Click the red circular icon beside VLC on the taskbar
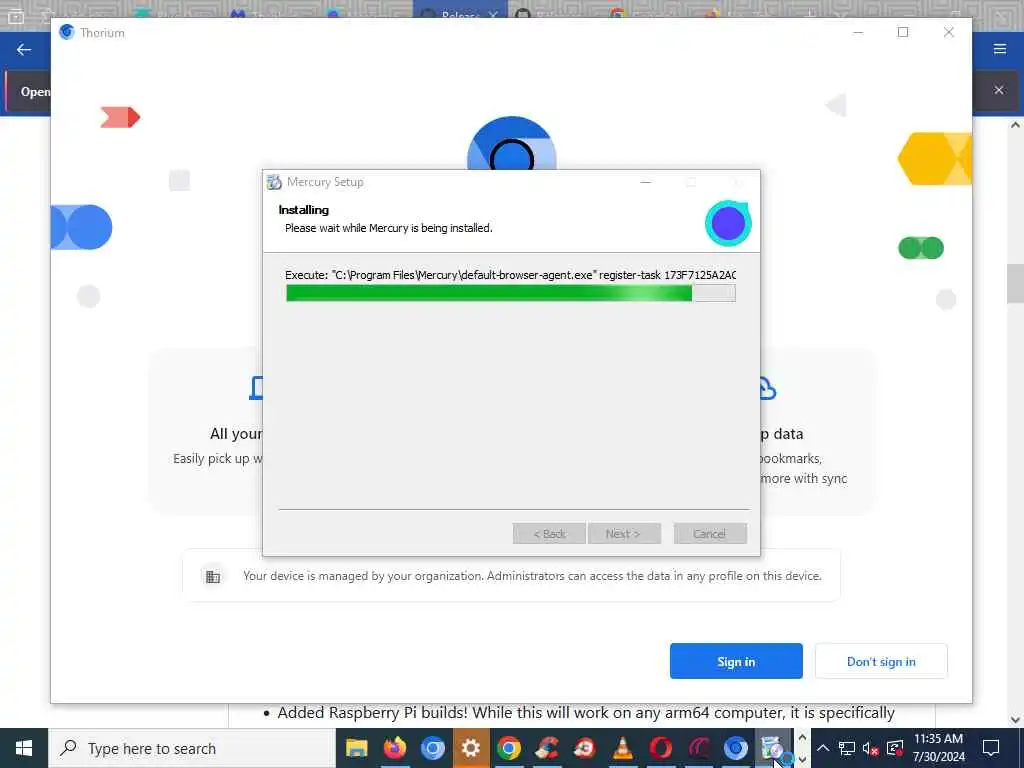1024x768 pixels. pyautogui.click(x=584, y=748)
